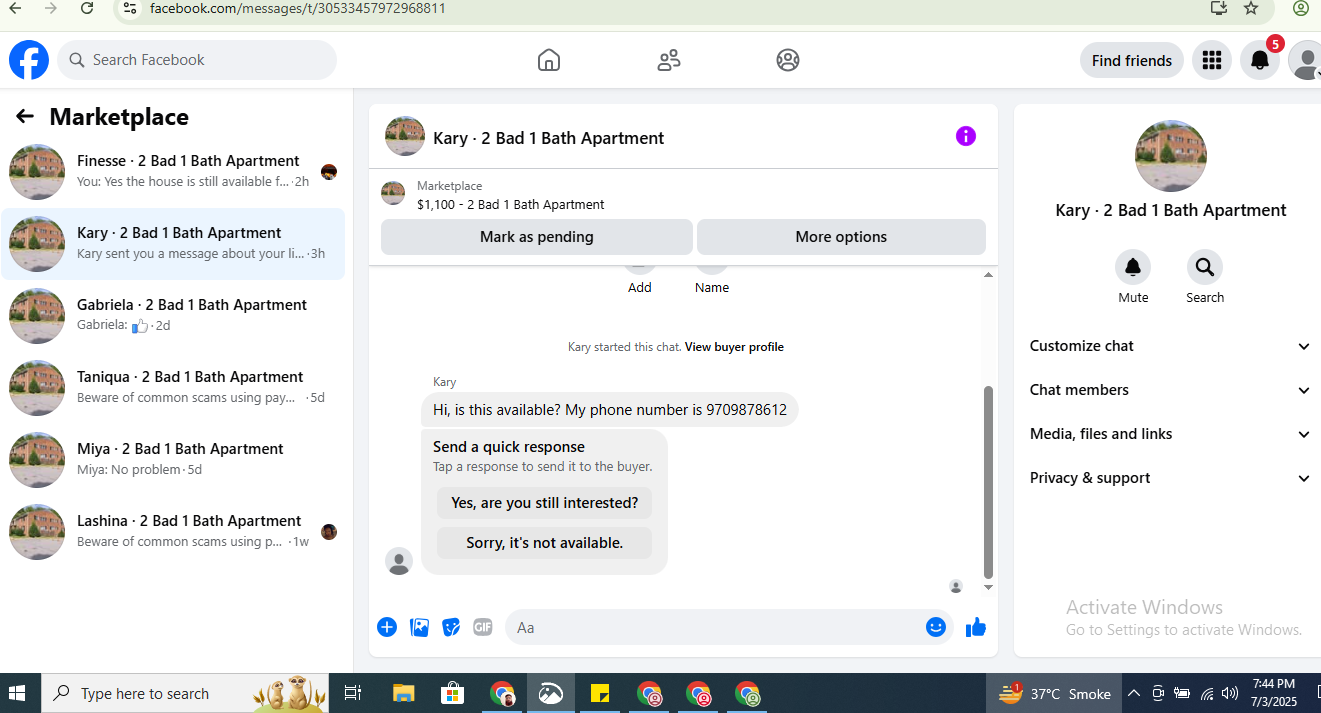Attach a photo using image icon
1321x713 pixels.
coord(420,627)
